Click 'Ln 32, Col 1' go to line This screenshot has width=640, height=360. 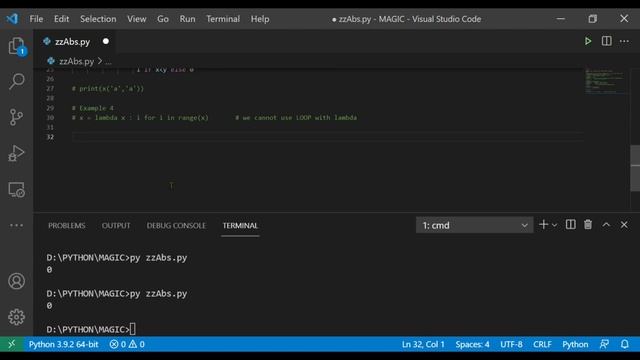coord(423,344)
